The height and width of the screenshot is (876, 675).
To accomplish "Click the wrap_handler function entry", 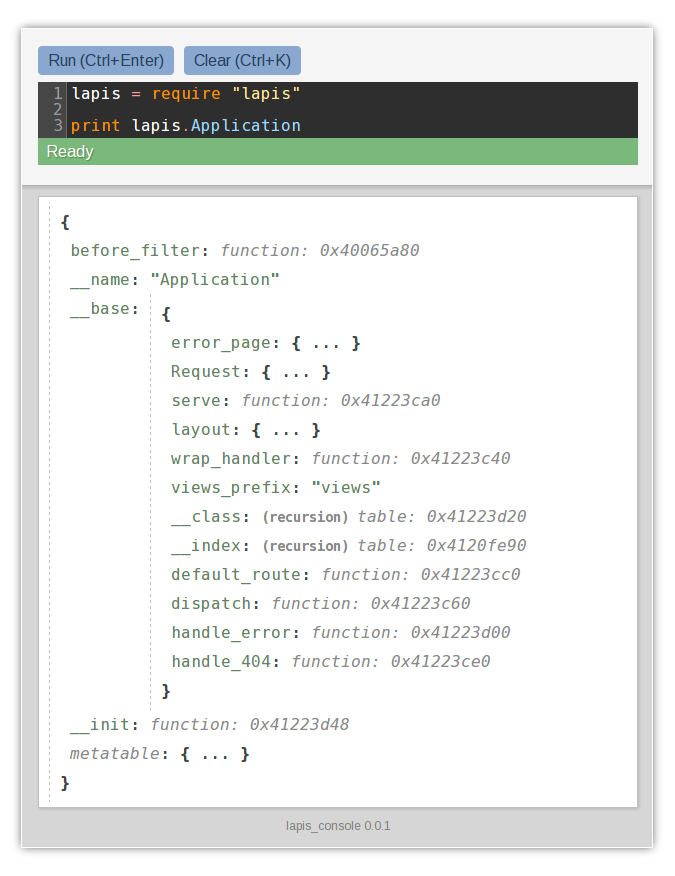I will [340, 459].
